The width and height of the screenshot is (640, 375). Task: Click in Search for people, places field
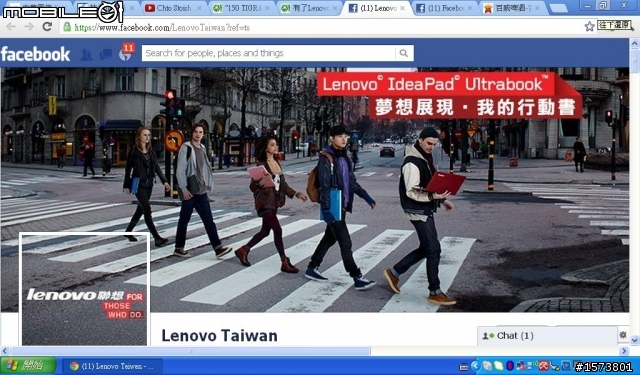pos(269,53)
